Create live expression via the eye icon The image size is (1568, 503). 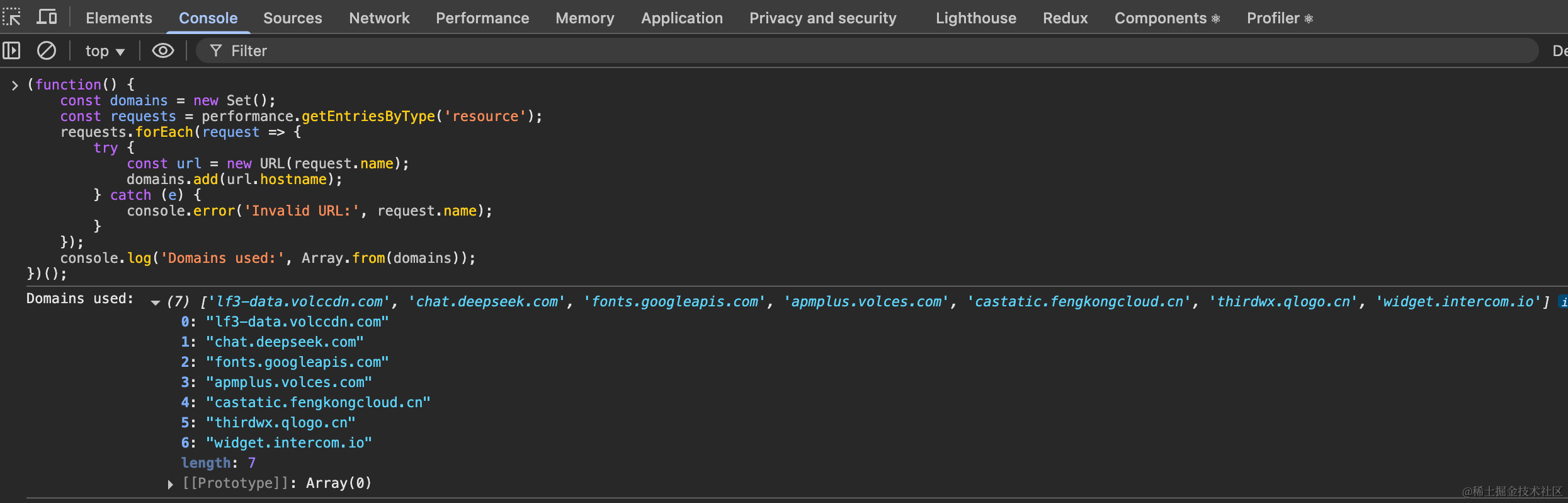[x=162, y=50]
